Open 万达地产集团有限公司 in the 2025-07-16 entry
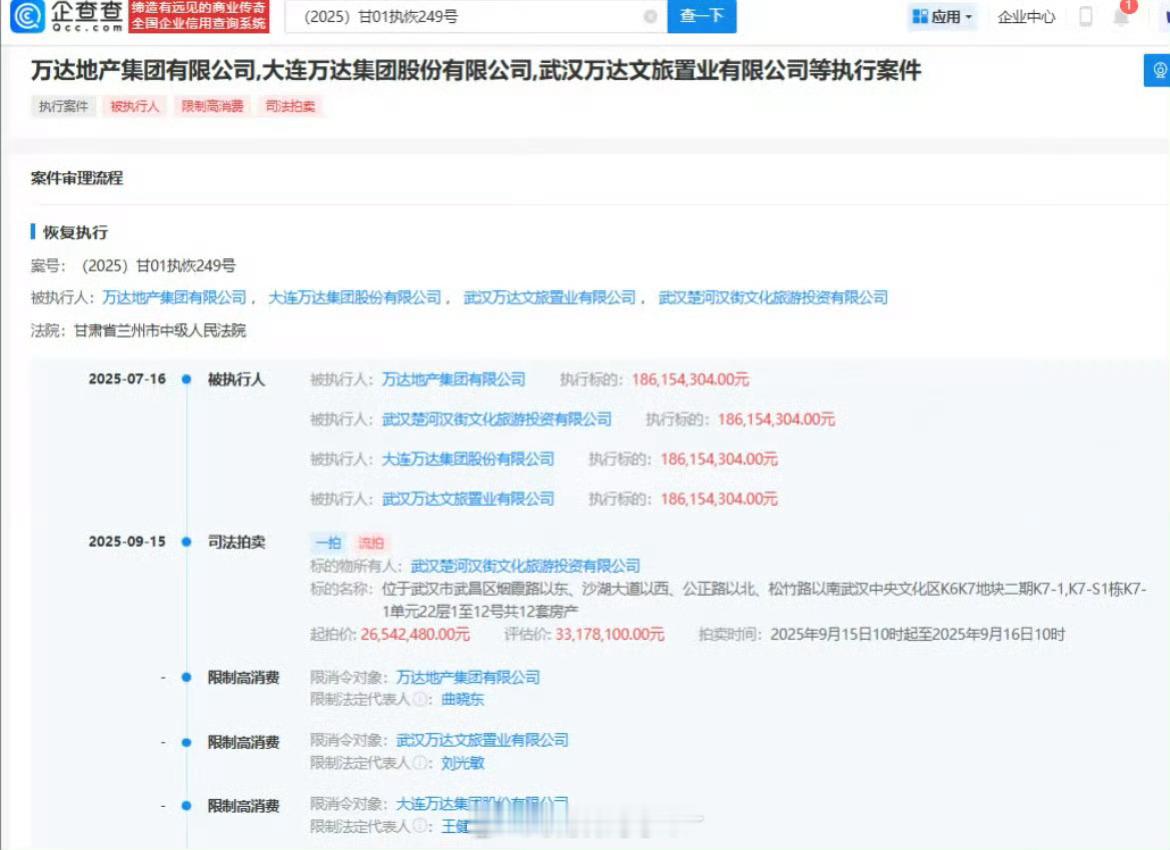1170x850 pixels. pos(454,379)
